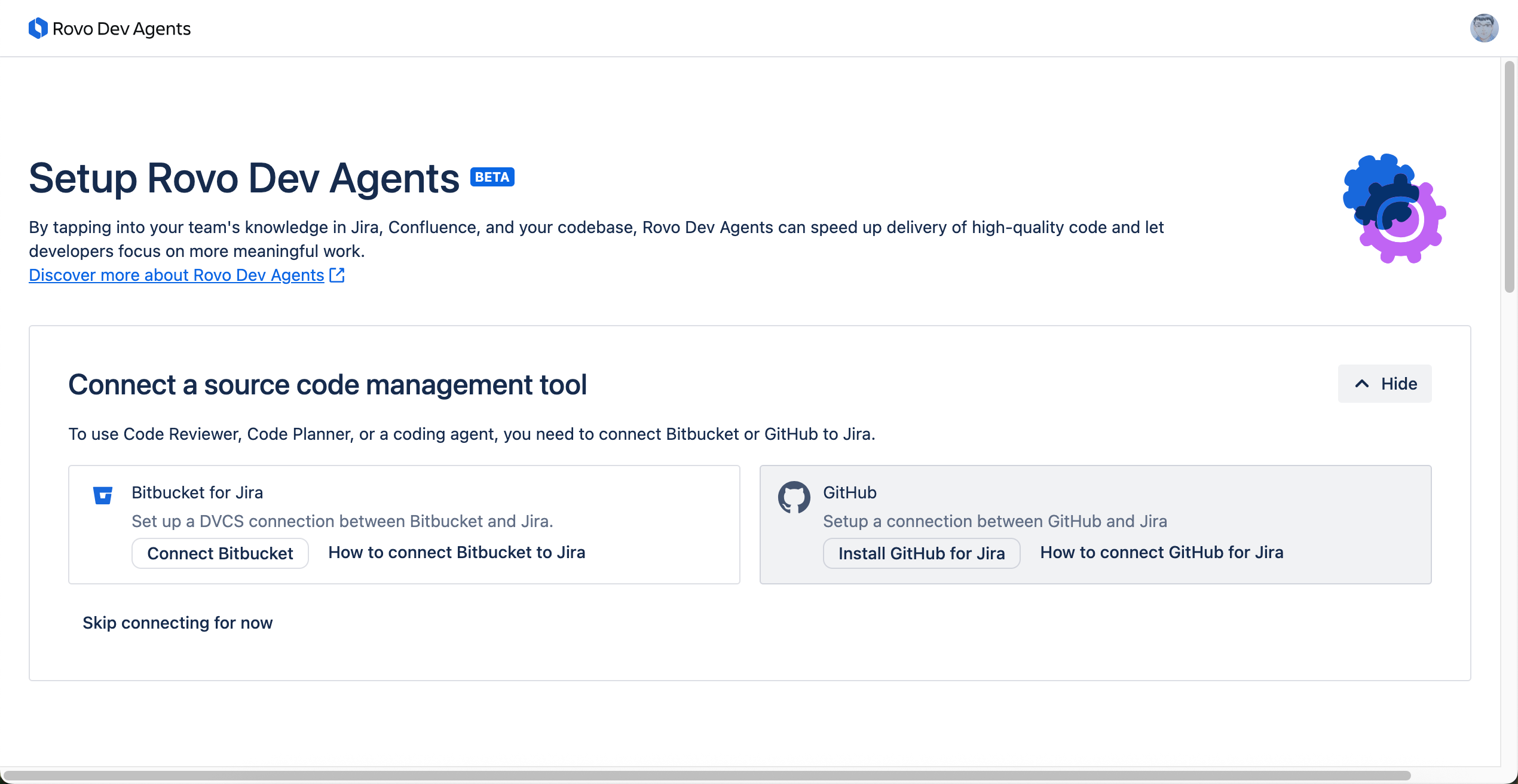Click the BETA badge next to title
1518x784 pixels.
tap(492, 177)
